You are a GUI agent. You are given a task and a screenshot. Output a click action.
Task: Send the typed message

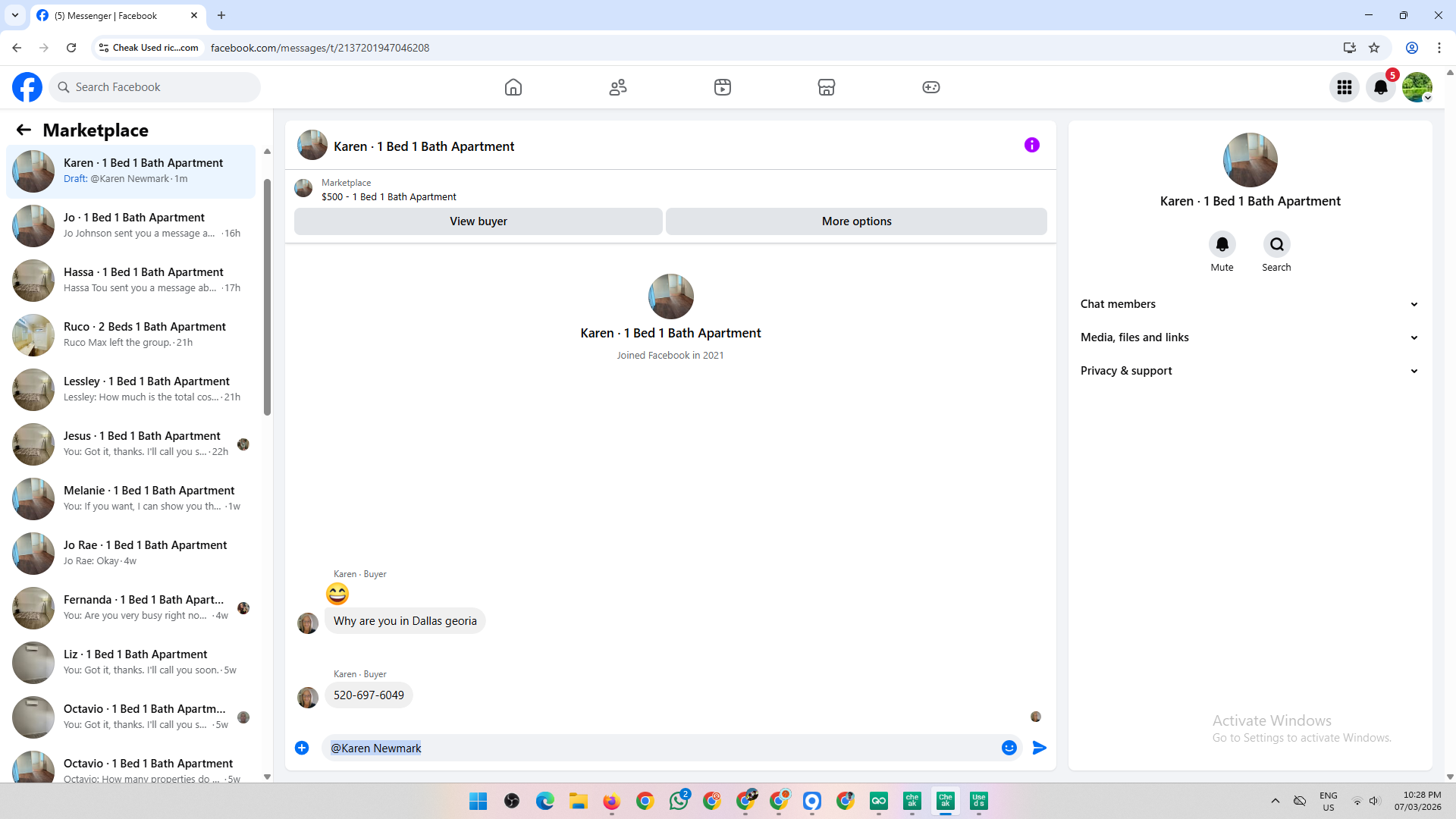[1040, 748]
